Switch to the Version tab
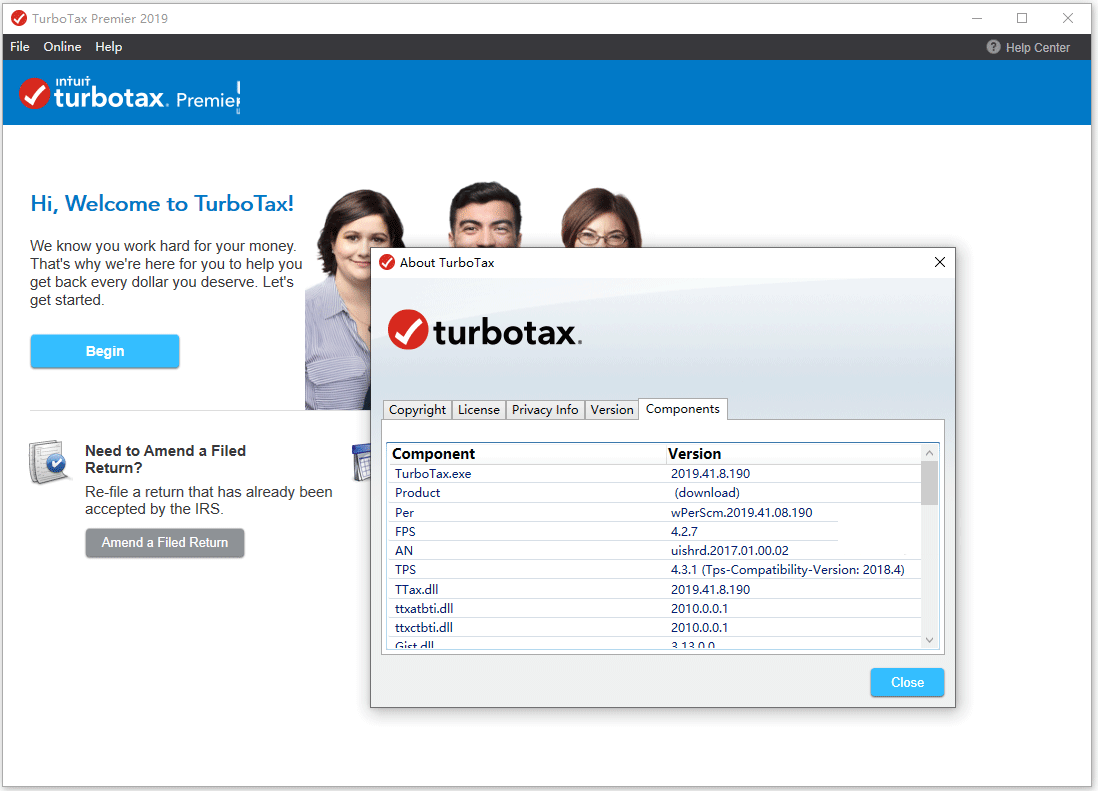The image size is (1098, 791). [x=611, y=410]
